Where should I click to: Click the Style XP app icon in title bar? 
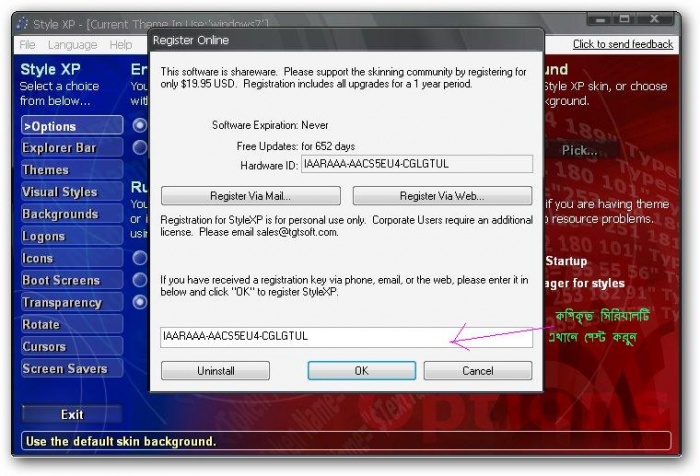tap(22, 23)
